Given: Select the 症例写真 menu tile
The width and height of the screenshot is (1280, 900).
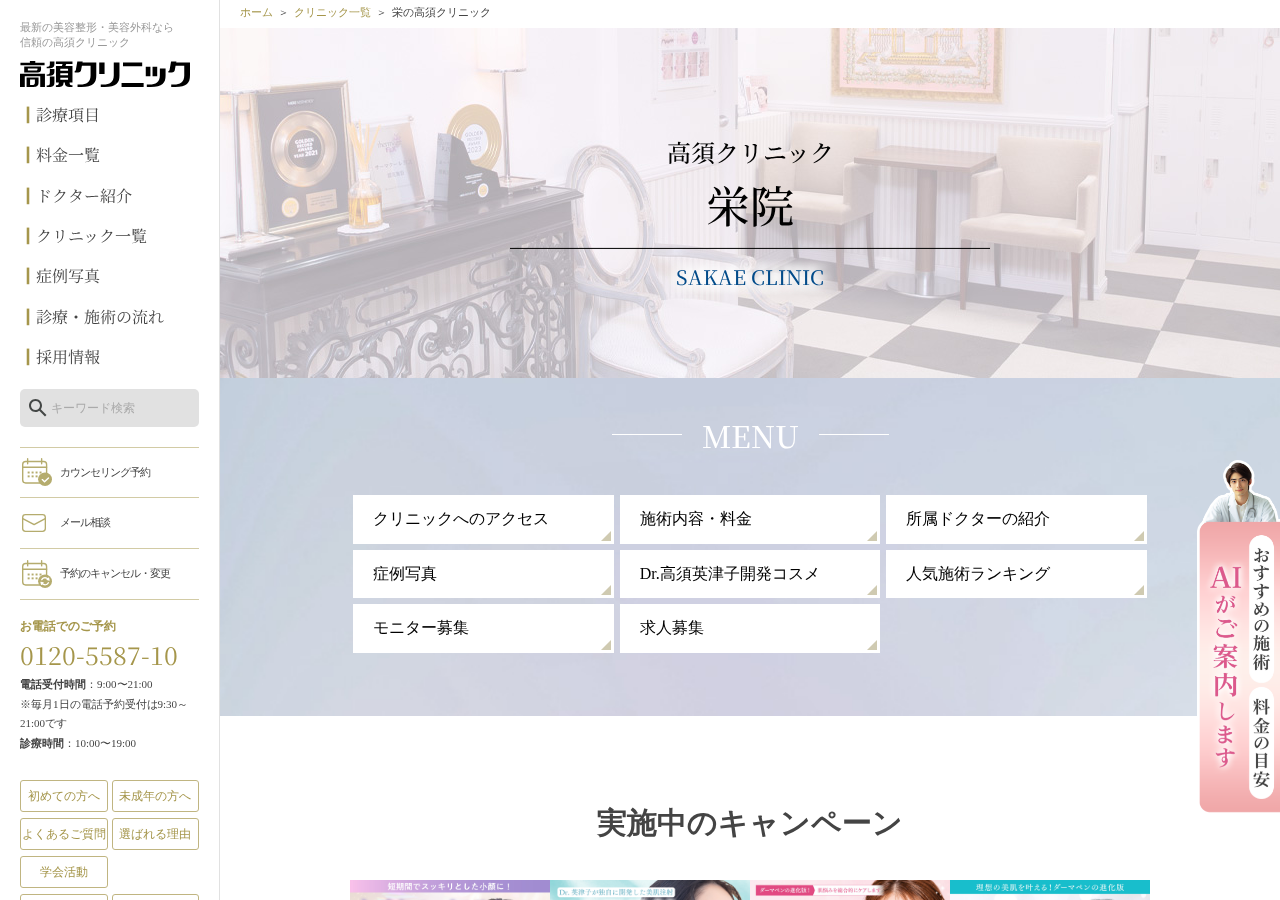Looking at the screenshot, I should (x=483, y=574).
